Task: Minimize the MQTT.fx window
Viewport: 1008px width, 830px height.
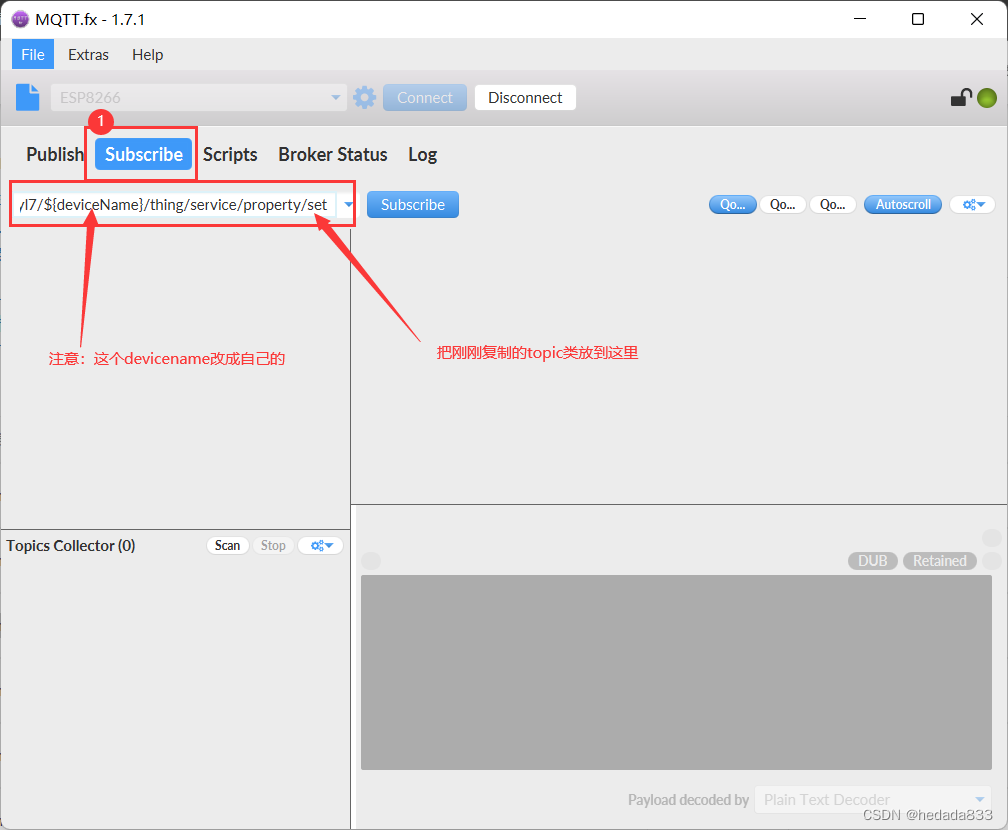Action: point(860,19)
